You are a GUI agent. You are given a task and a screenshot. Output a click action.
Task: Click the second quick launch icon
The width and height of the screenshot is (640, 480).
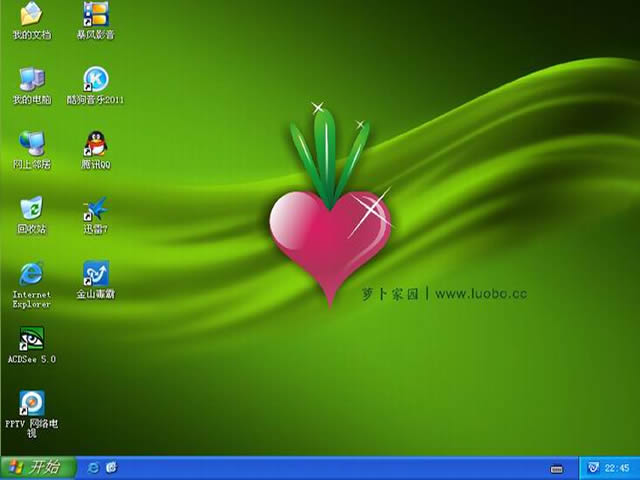click(111, 467)
